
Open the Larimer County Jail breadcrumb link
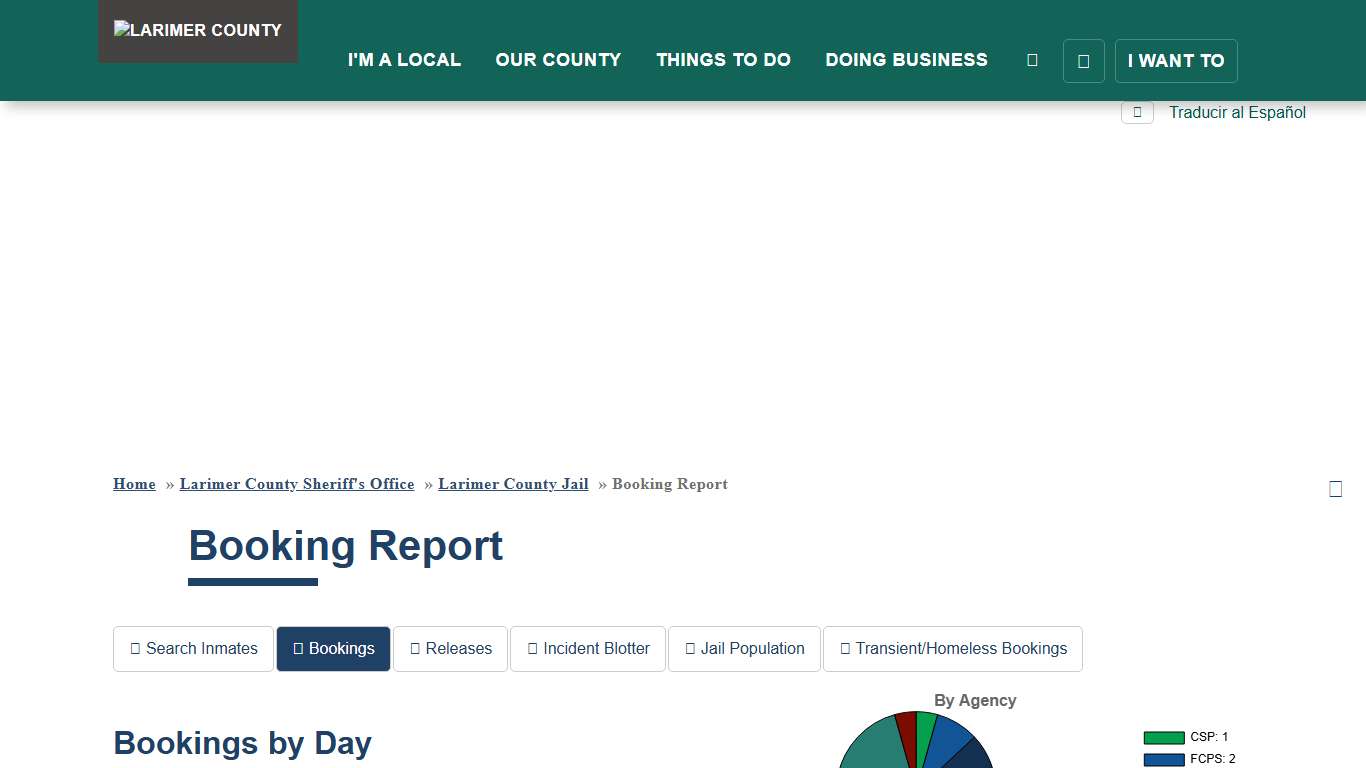(x=513, y=484)
